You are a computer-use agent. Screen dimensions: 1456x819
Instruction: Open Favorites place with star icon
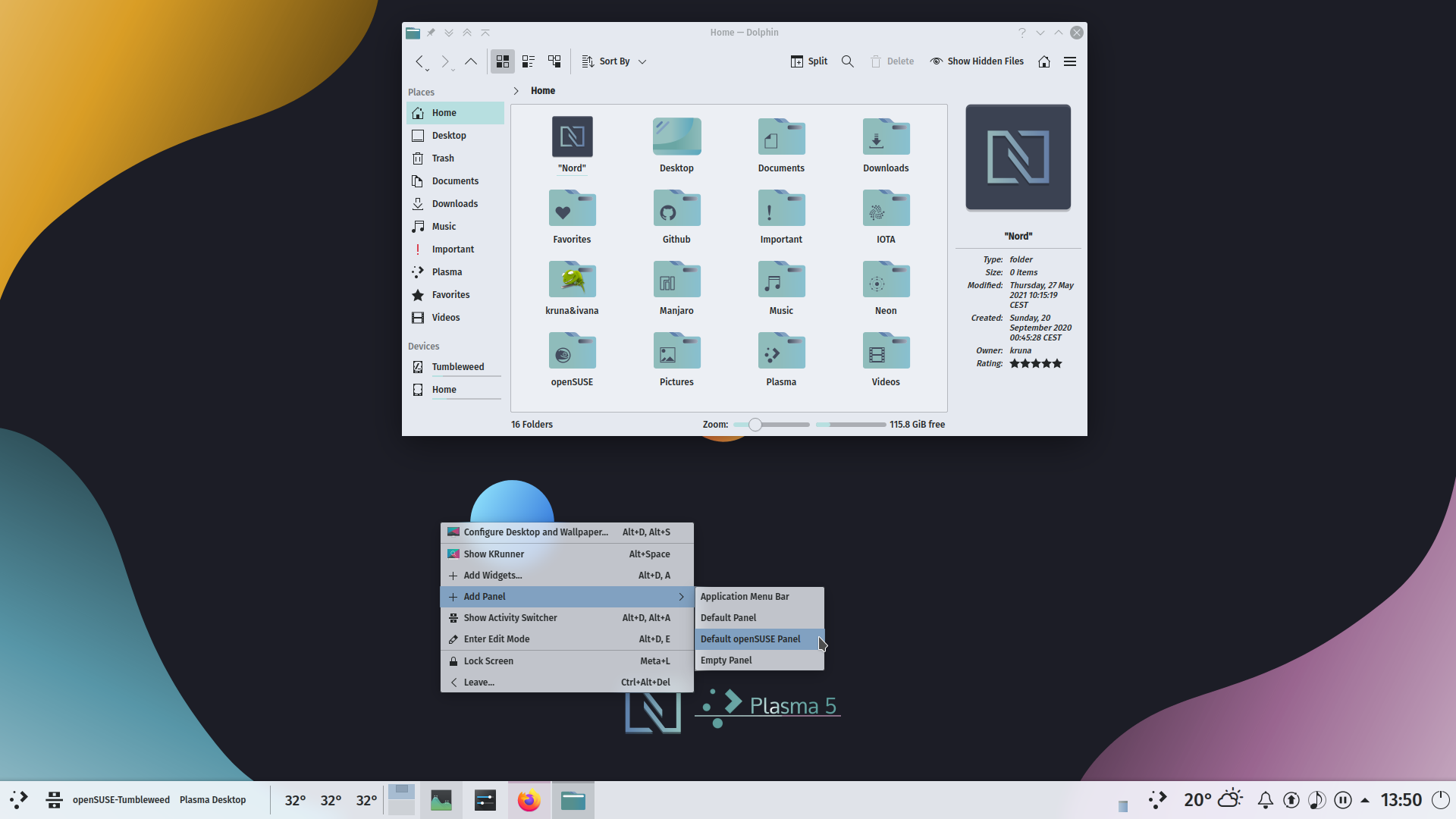(455, 295)
